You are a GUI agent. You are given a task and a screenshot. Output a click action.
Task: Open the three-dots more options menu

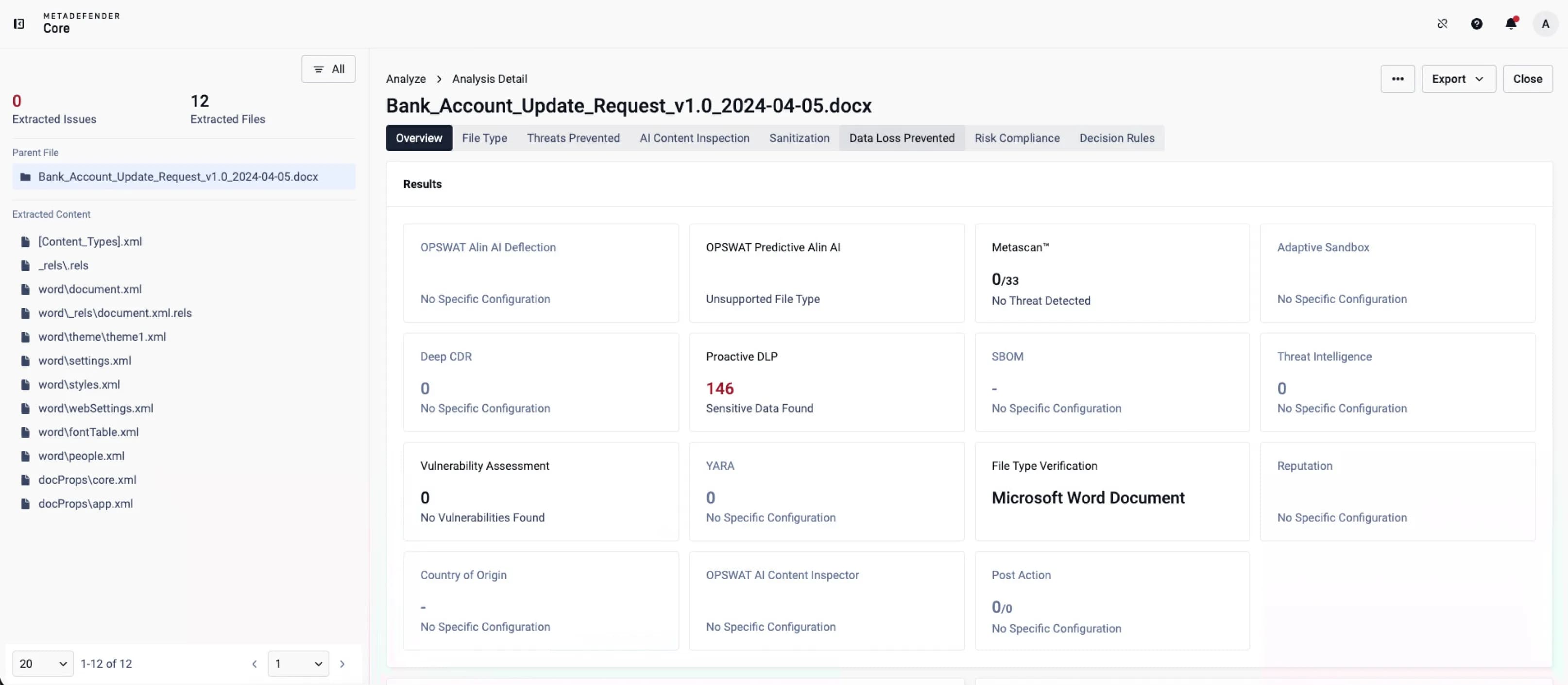pyautogui.click(x=1398, y=79)
